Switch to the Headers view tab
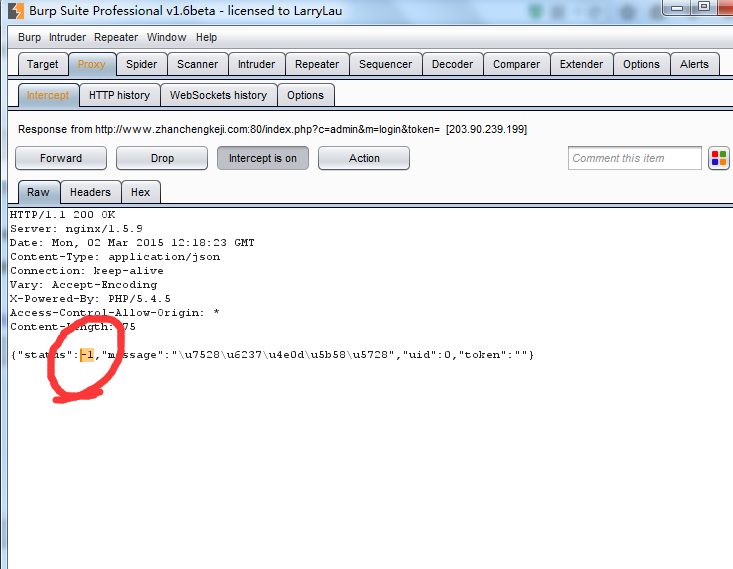This screenshot has height=569, width=733. [91, 192]
